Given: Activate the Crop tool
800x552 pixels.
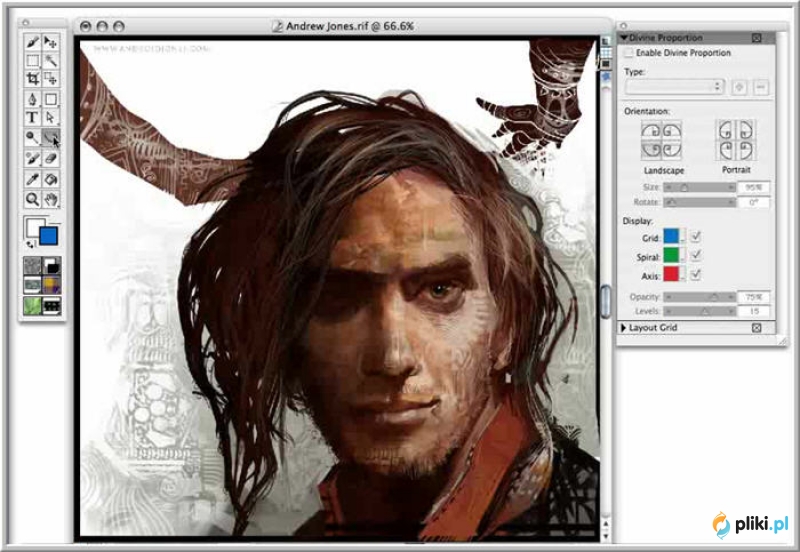Looking at the screenshot, I should pos(33,79).
